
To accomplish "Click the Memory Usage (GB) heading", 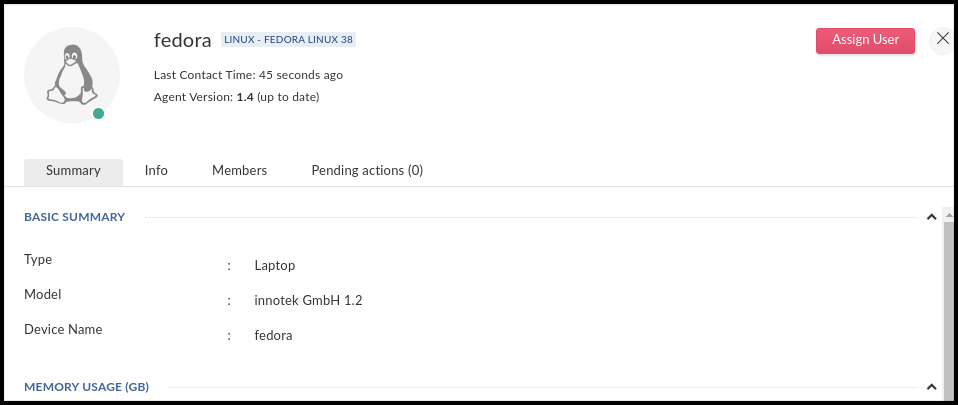I will pyautogui.click(x=86, y=387).
